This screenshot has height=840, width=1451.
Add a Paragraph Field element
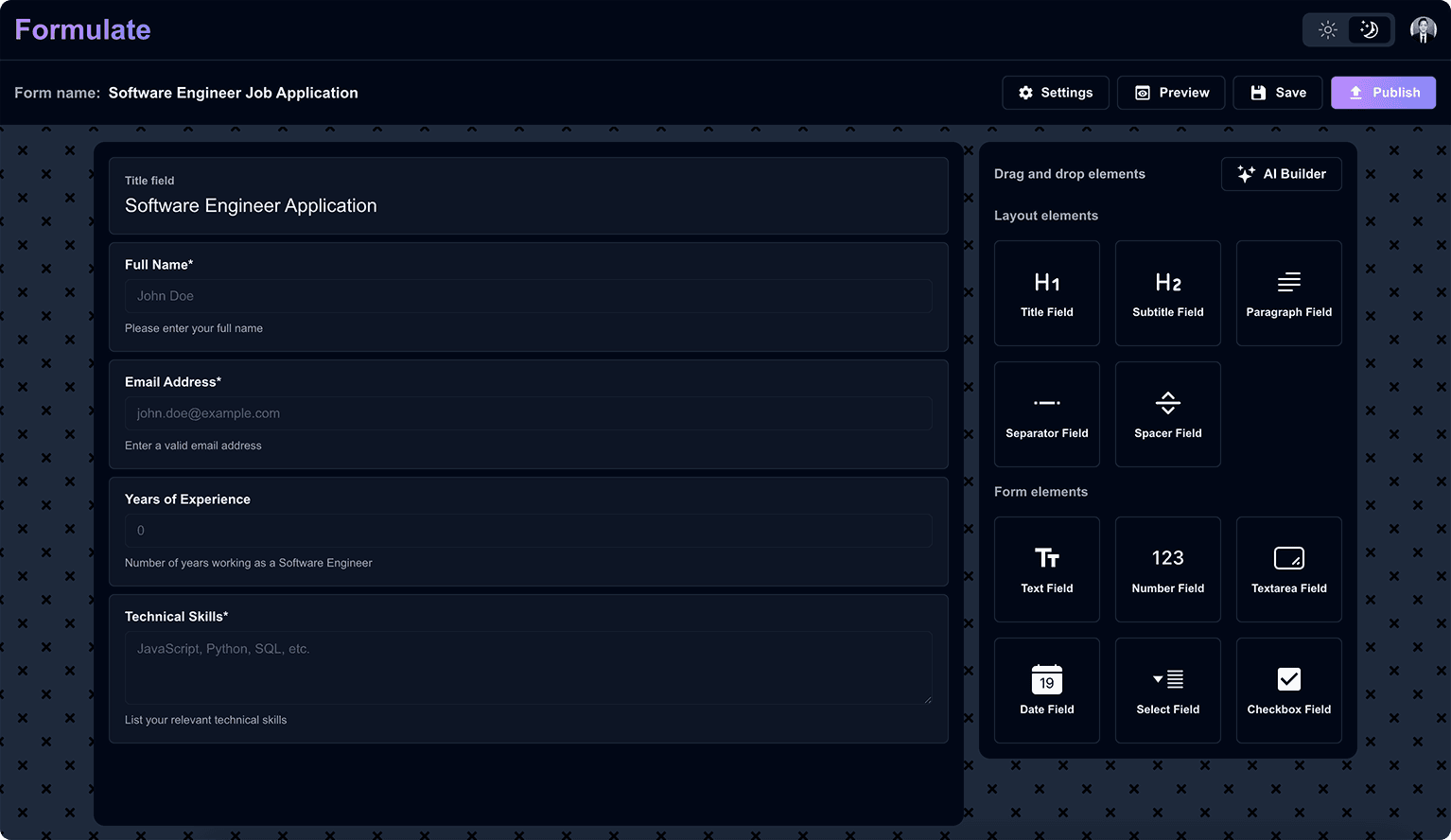pyautogui.click(x=1288, y=292)
